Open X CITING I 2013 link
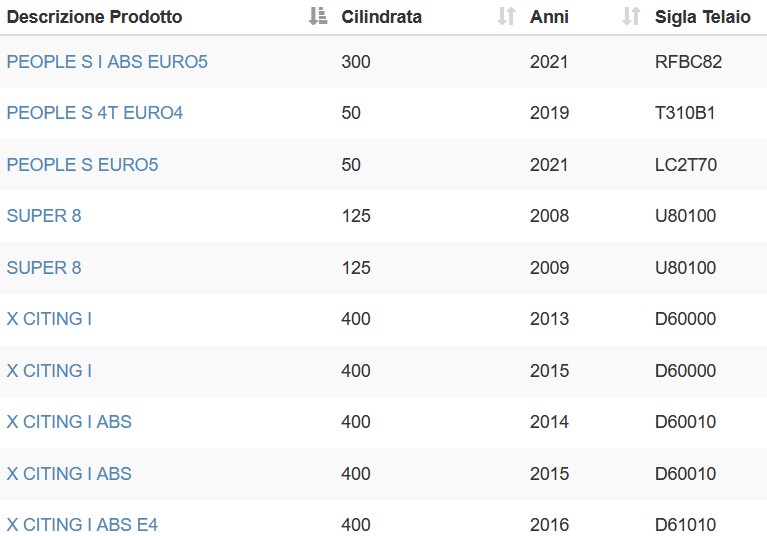Screen dimensions: 767x536 click(49, 319)
